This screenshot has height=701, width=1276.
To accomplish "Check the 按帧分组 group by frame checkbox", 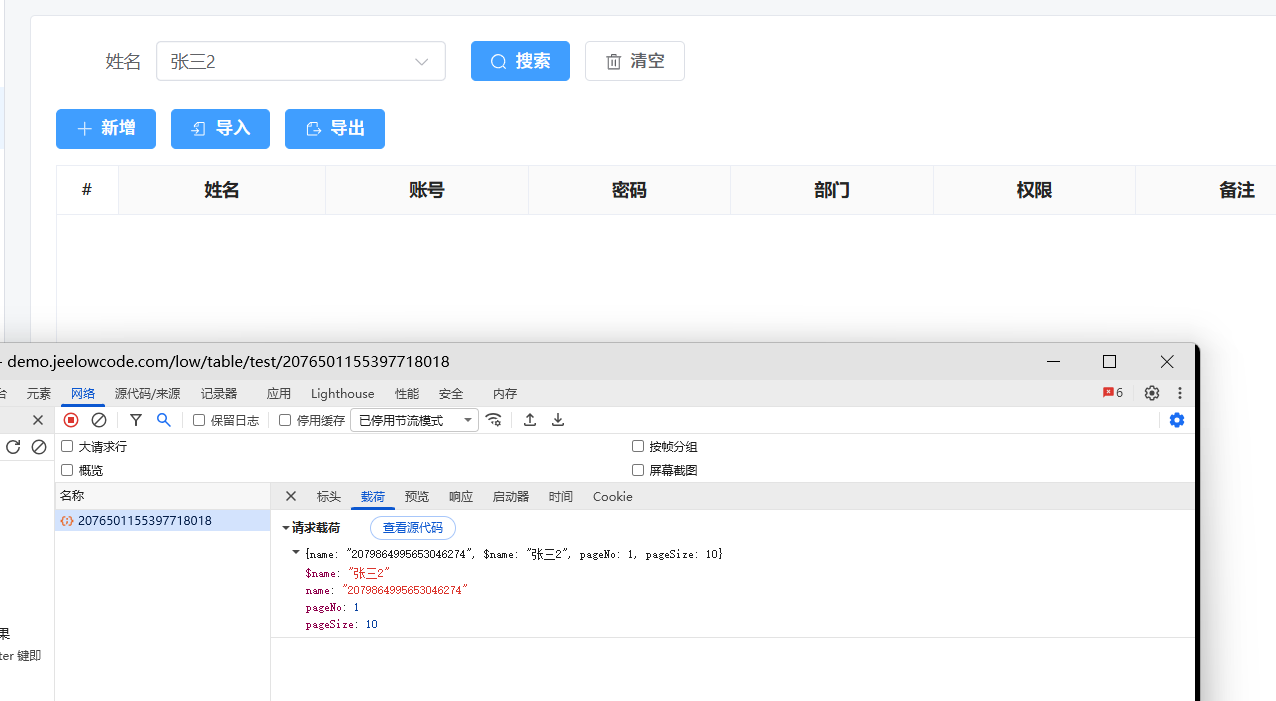I will coord(638,446).
